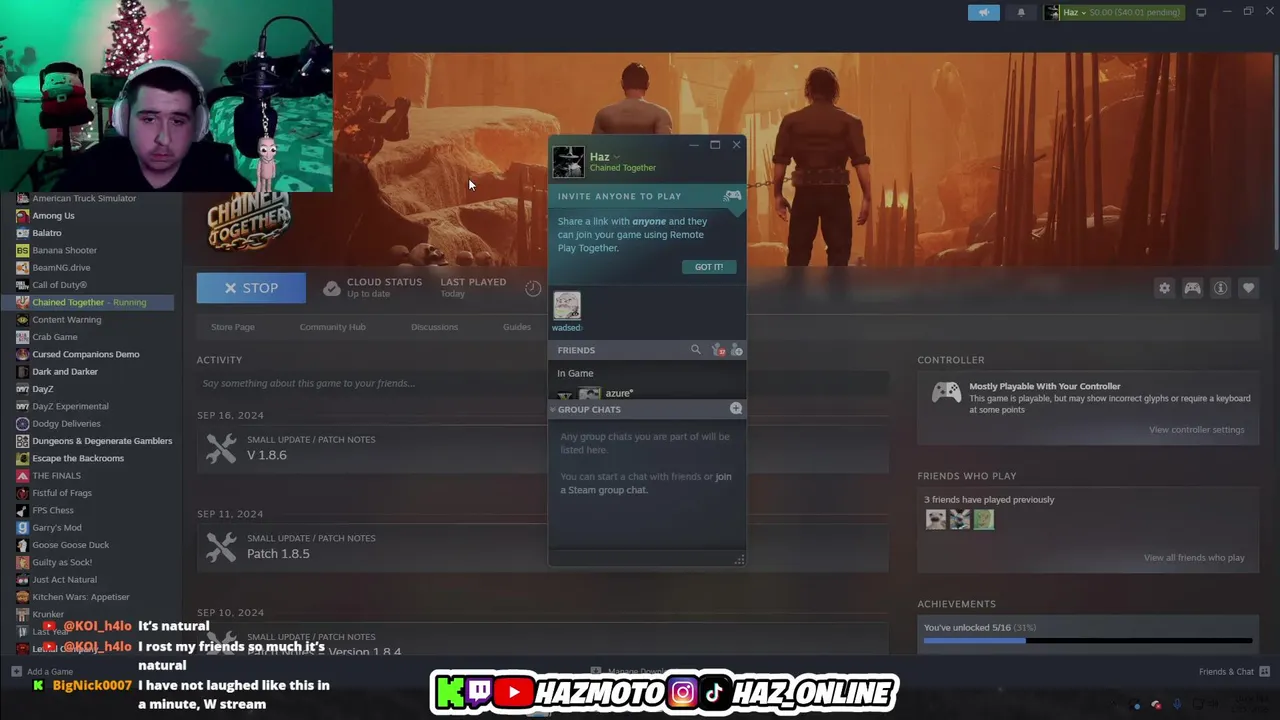This screenshot has height=720, width=1280.
Task: Select Chained Together - Running entry
Action: [x=89, y=302]
